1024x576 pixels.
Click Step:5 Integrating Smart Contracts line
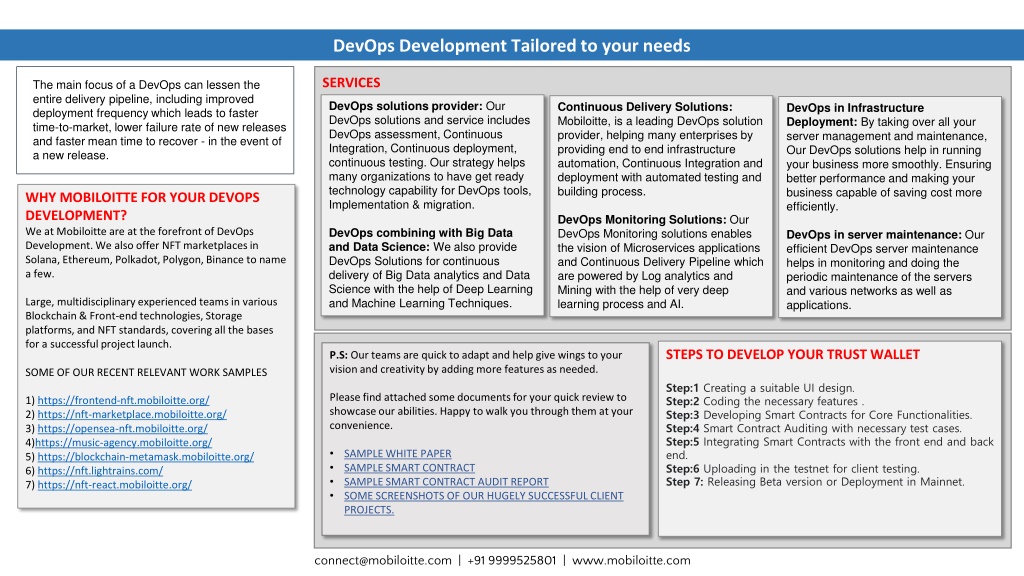tap(829, 449)
